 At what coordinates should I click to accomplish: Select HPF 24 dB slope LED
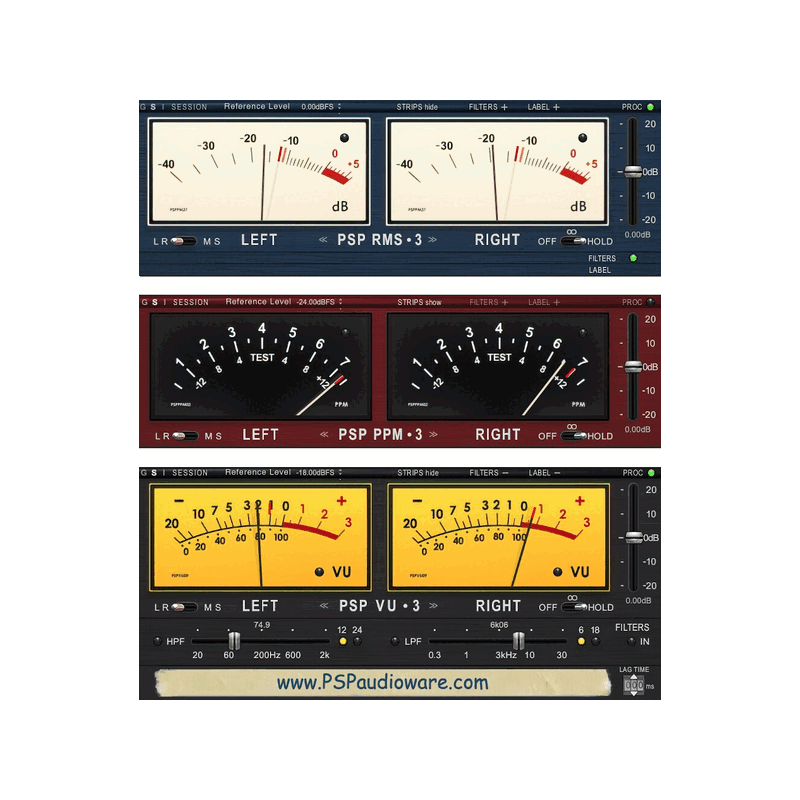[x=357, y=641]
